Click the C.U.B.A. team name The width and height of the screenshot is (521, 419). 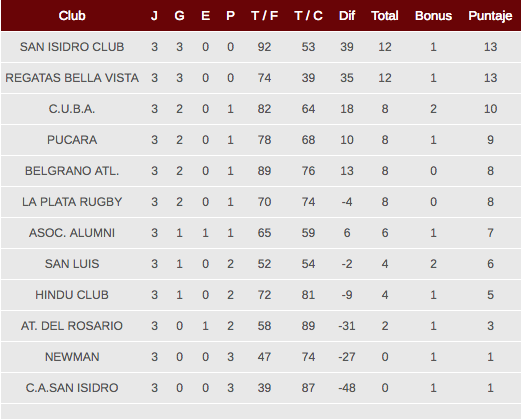tap(72, 109)
